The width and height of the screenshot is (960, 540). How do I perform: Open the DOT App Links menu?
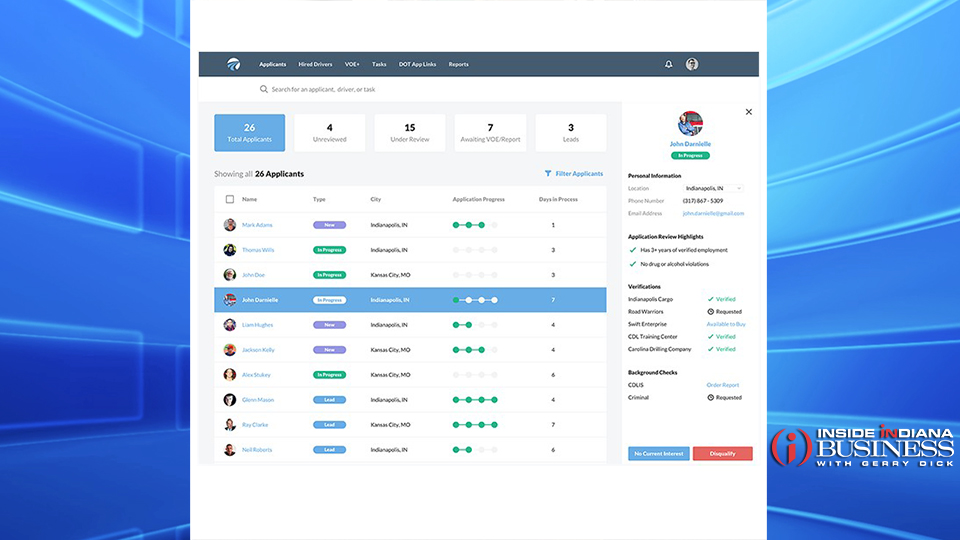pyautogui.click(x=418, y=64)
